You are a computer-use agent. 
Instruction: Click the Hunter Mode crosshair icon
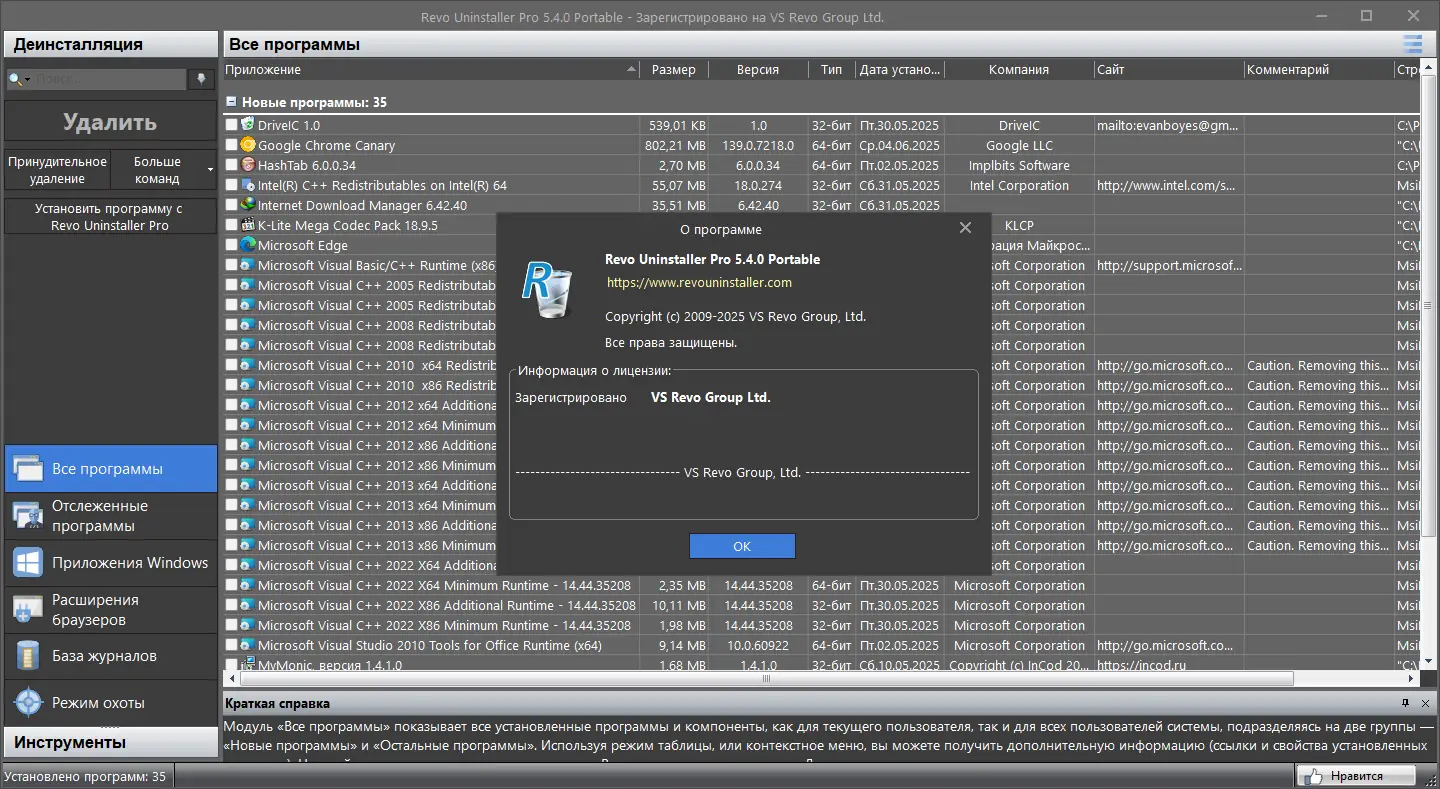tap(28, 703)
